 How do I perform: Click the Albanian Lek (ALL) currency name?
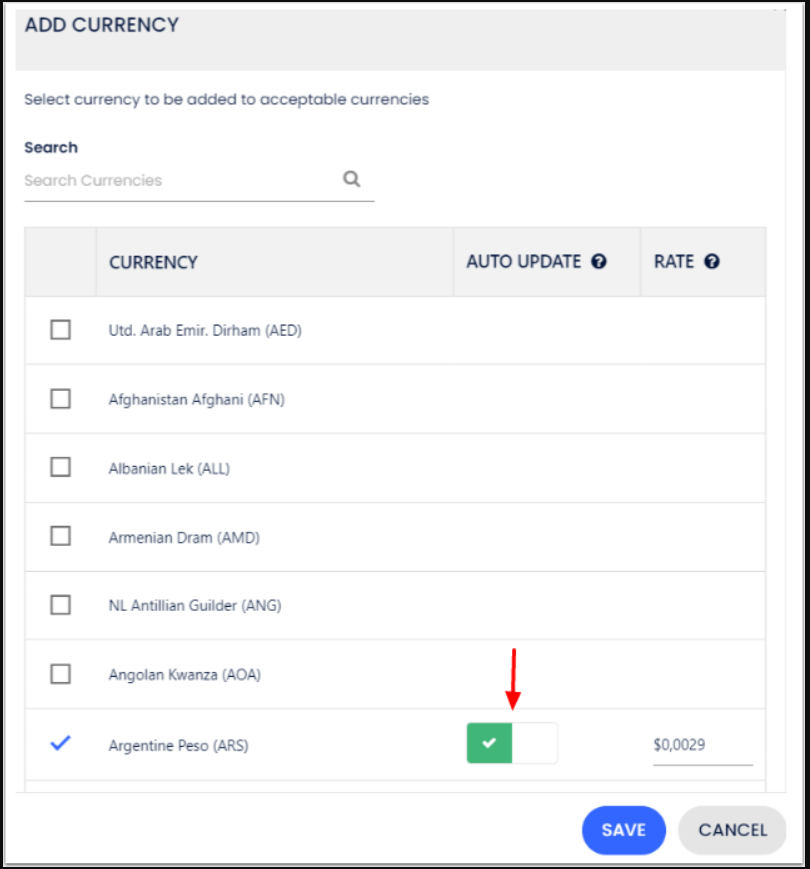tap(169, 468)
